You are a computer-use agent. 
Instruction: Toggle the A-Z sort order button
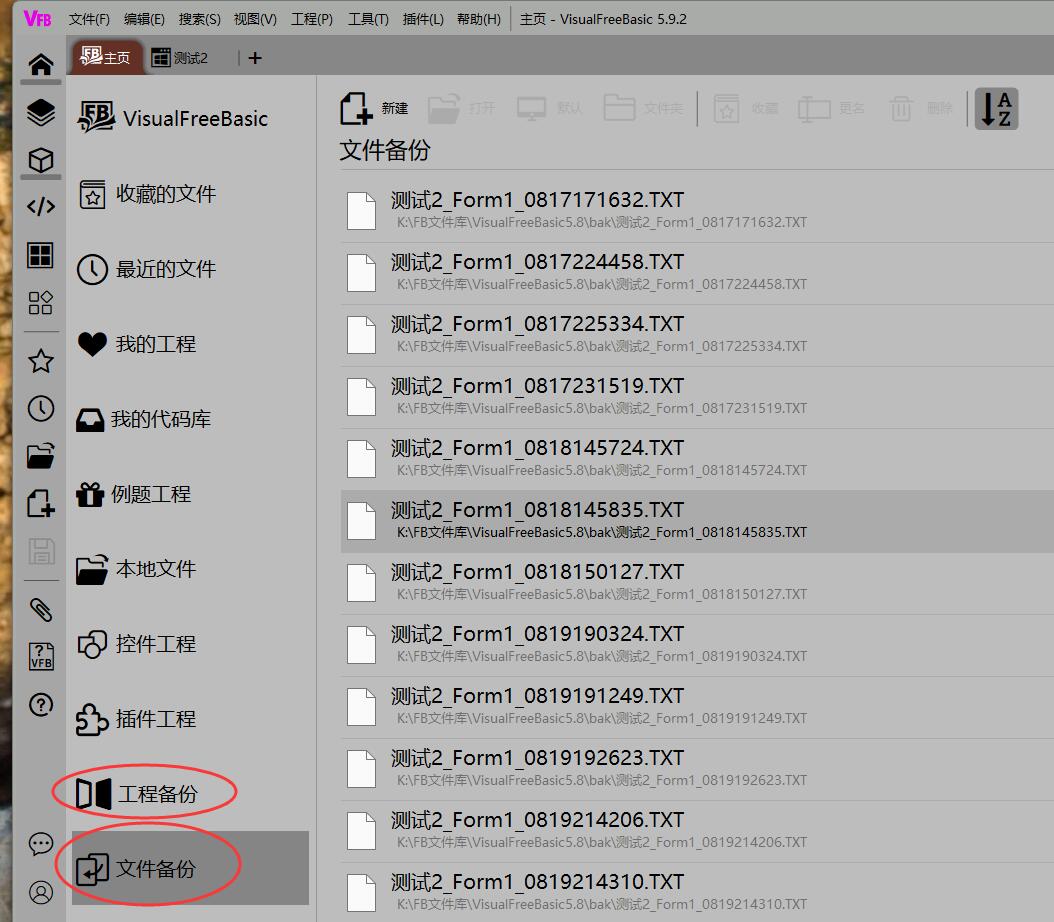click(x=996, y=108)
